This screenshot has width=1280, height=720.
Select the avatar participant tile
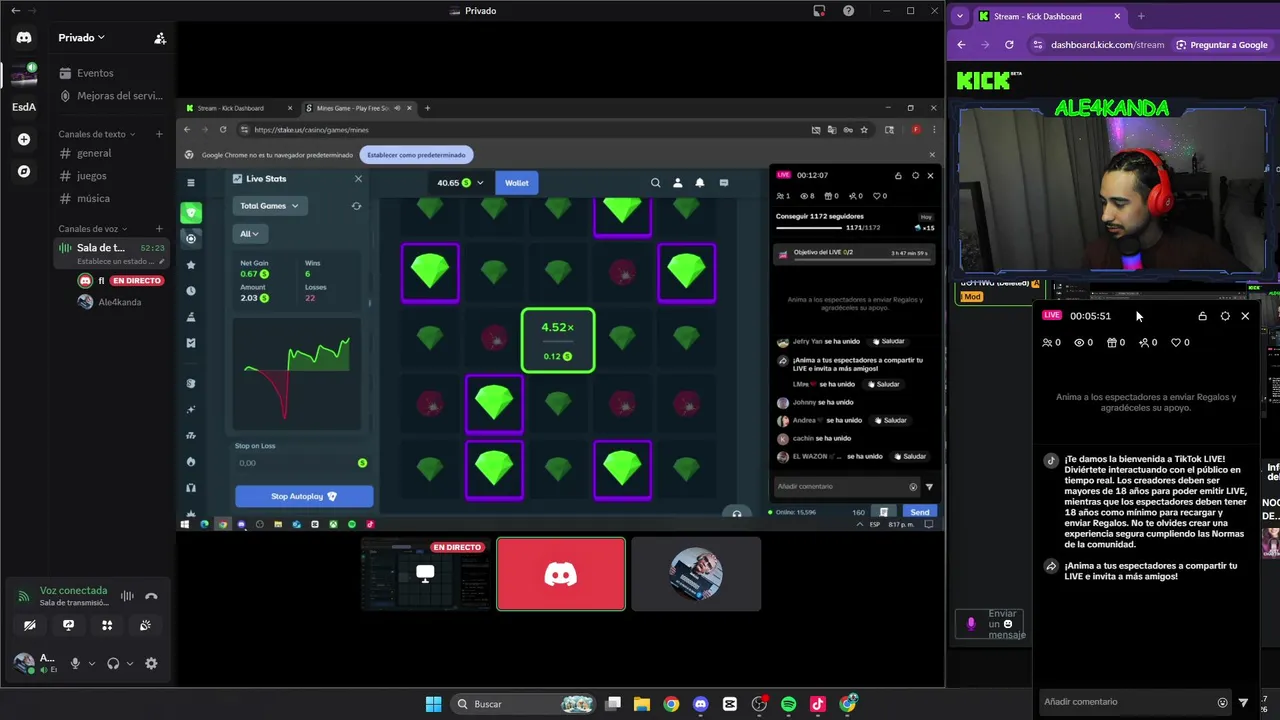(696, 574)
